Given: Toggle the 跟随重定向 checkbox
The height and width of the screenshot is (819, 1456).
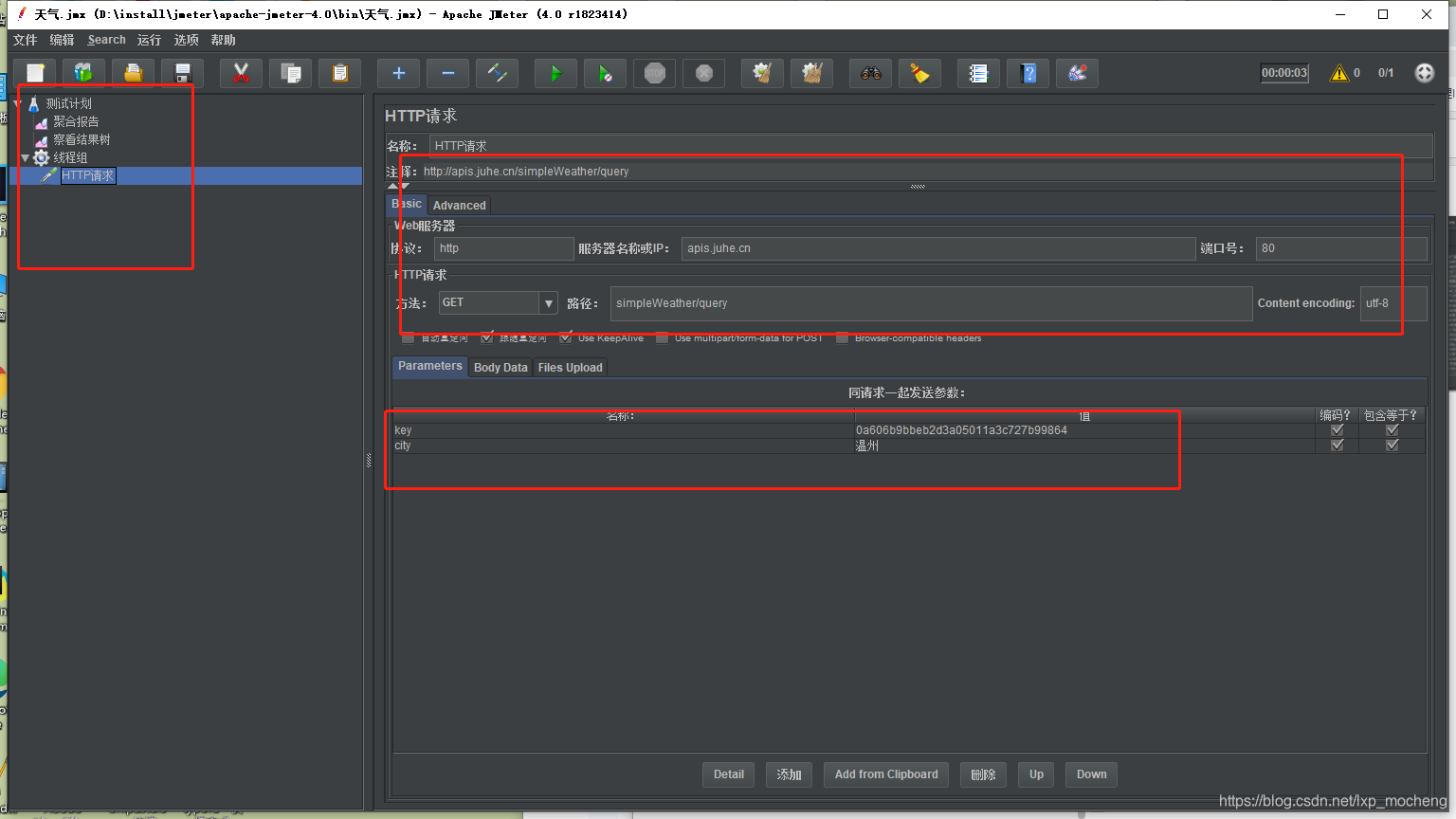Looking at the screenshot, I should [487, 337].
